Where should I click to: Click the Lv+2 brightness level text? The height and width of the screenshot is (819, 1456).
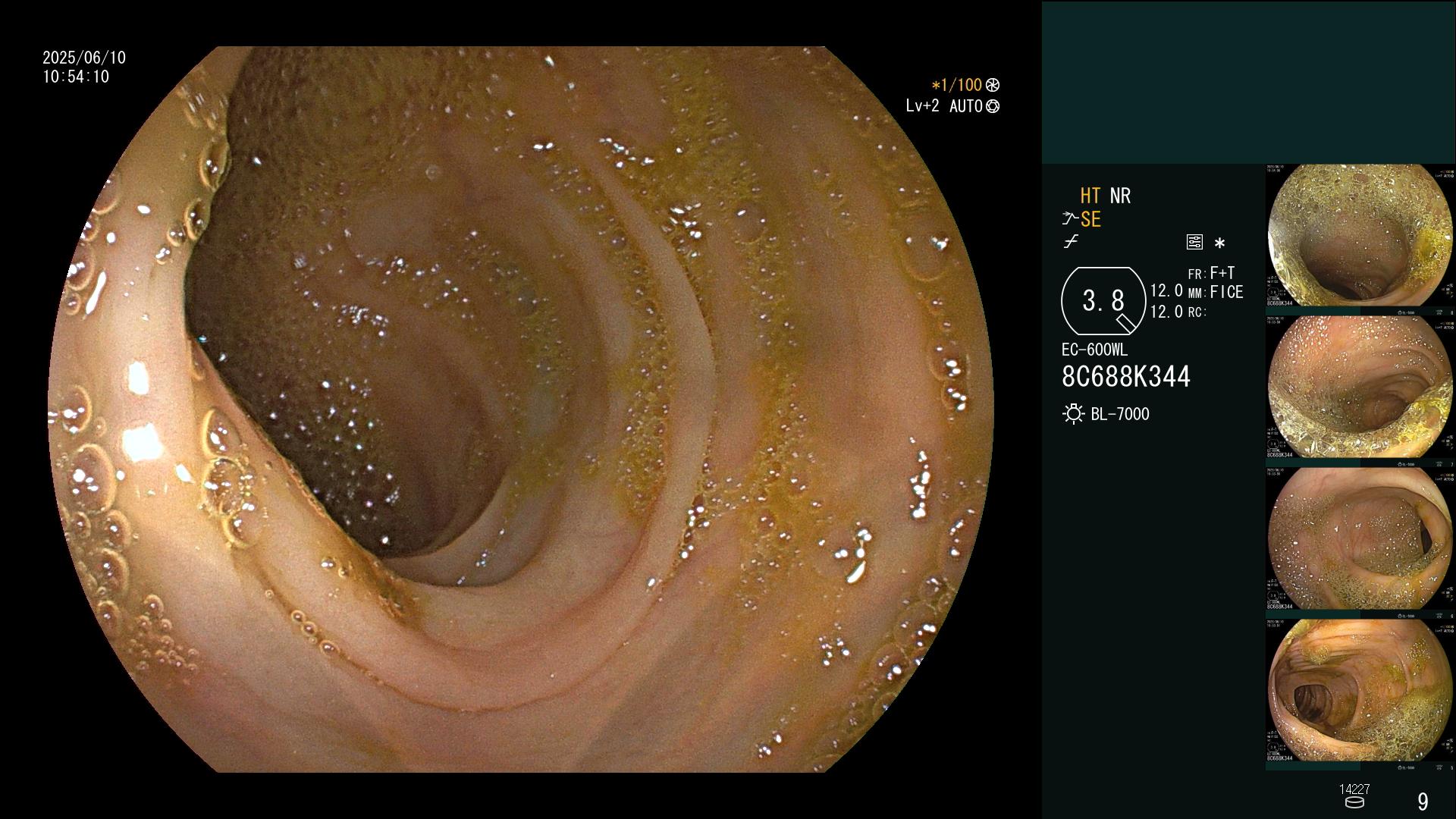point(922,106)
